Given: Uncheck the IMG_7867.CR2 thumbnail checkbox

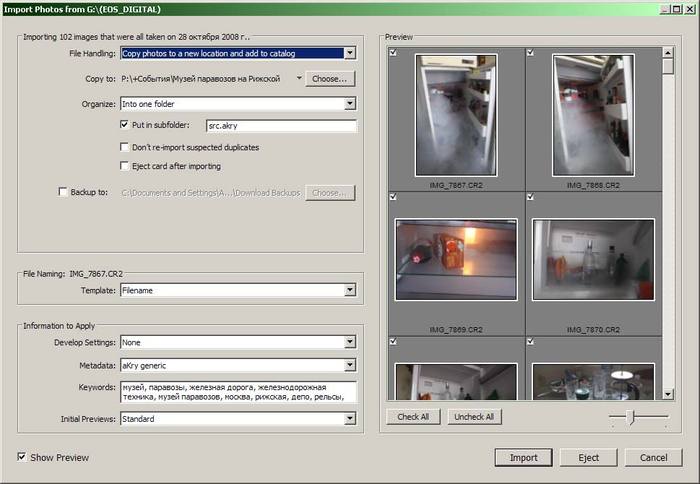Looking at the screenshot, I should point(393,52).
